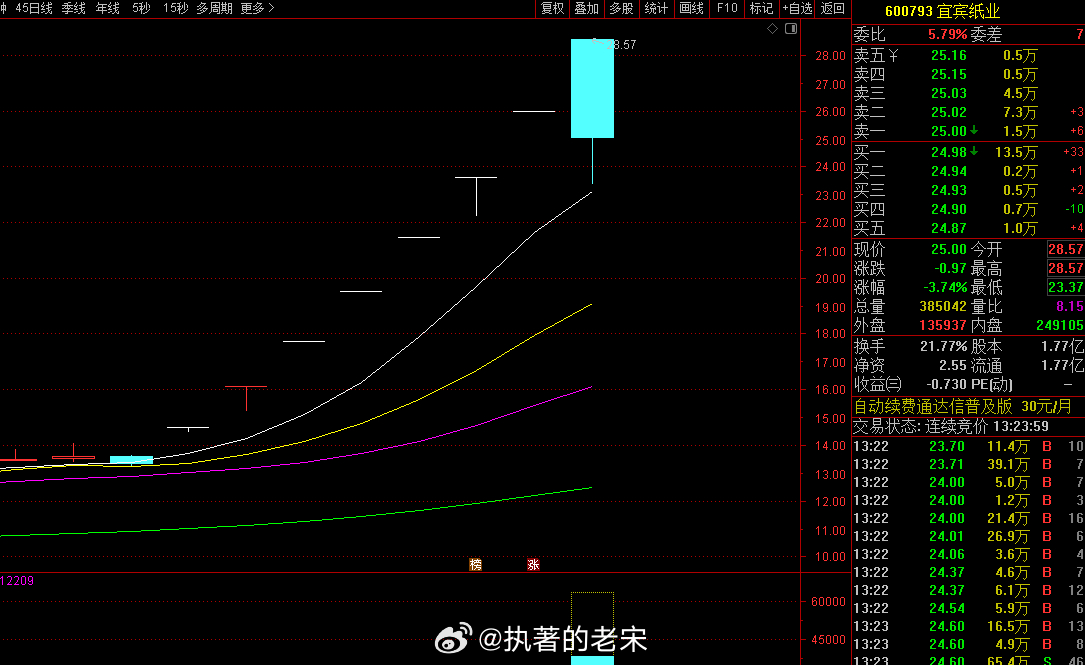Click the 标记 mark button

point(761,8)
